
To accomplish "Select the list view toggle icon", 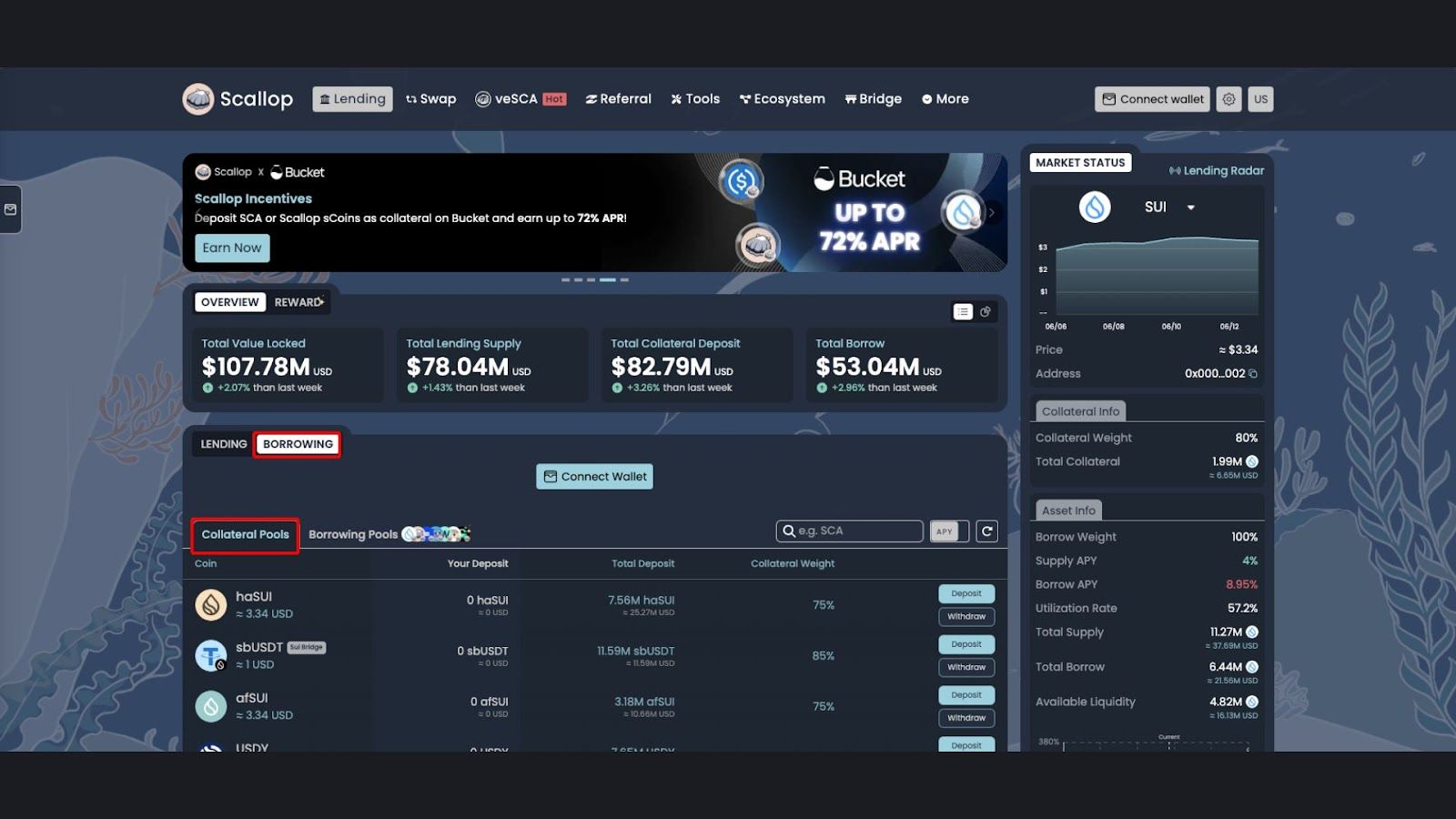I will pos(963,312).
